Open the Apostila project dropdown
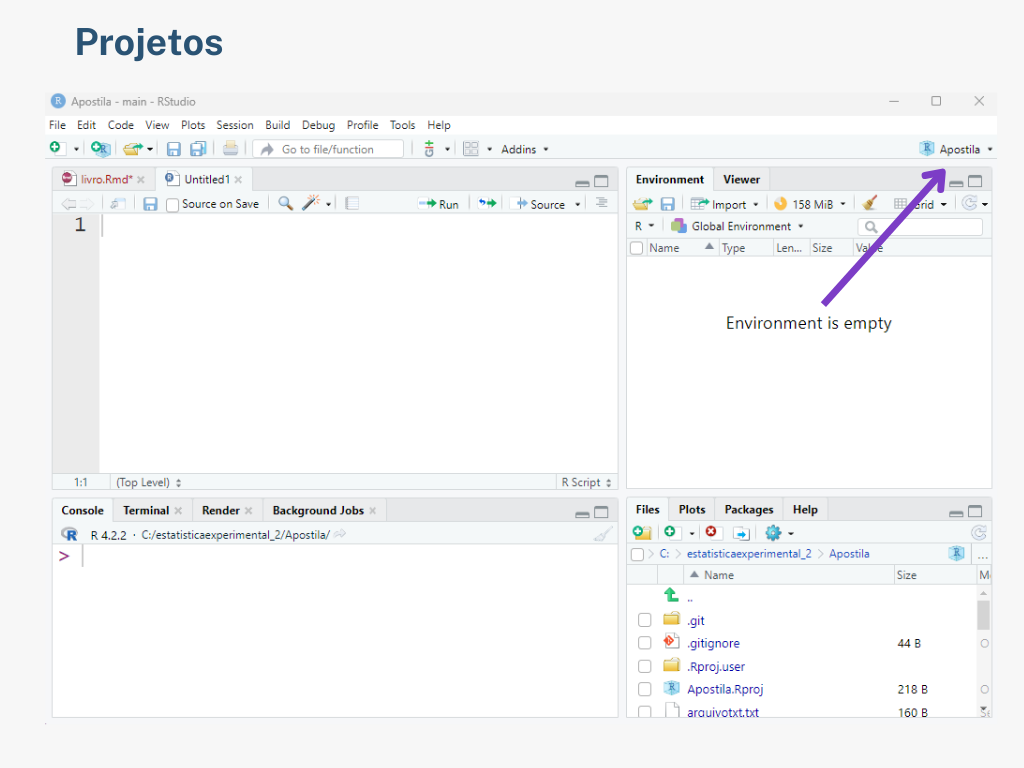This screenshot has width=1024, height=768. pyautogui.click(x=957, y=149)
